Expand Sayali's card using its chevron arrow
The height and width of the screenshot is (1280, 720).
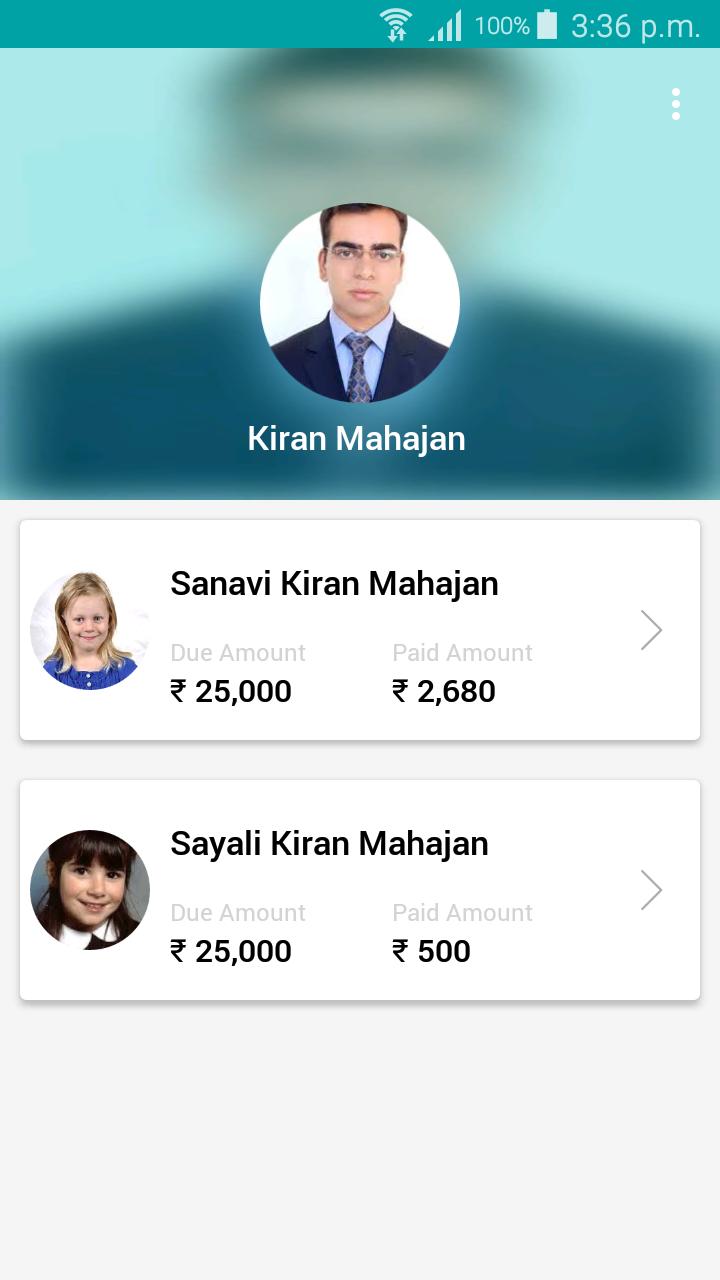[x=652, y=890]
